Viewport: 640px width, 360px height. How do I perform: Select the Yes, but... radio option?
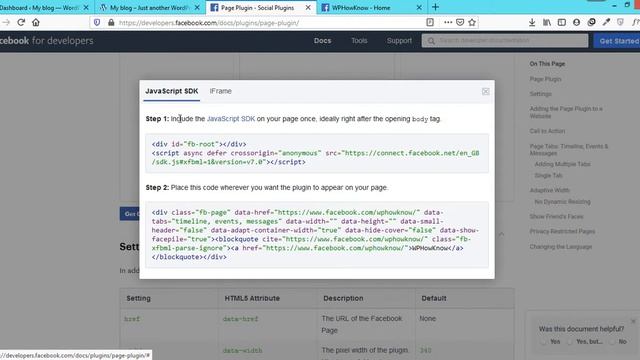pyautogui.click(x=570, y=342)
